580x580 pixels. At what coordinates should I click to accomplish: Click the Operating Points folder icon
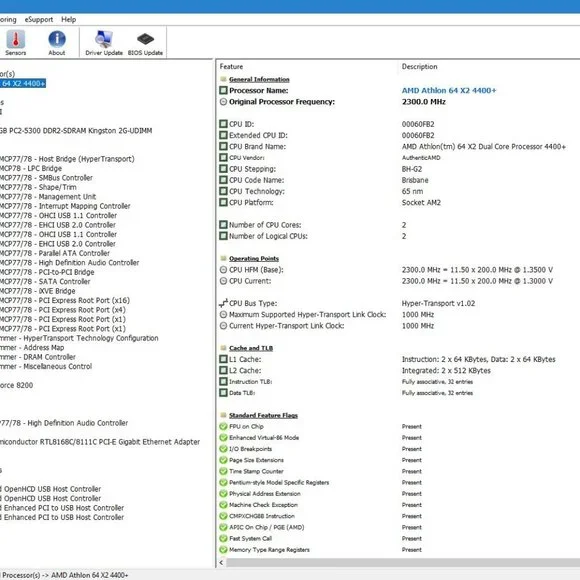[x=223, y=259]
